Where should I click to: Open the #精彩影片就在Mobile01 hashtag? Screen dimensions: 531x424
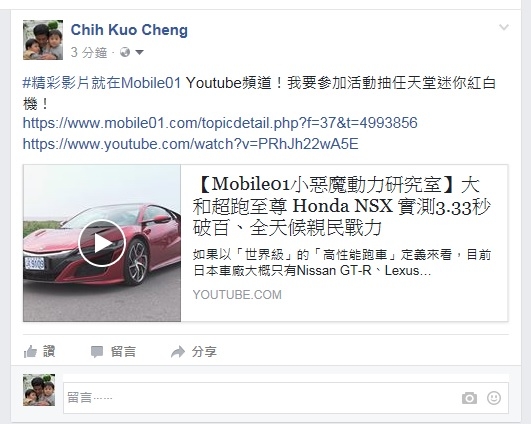tap(102, 83)
